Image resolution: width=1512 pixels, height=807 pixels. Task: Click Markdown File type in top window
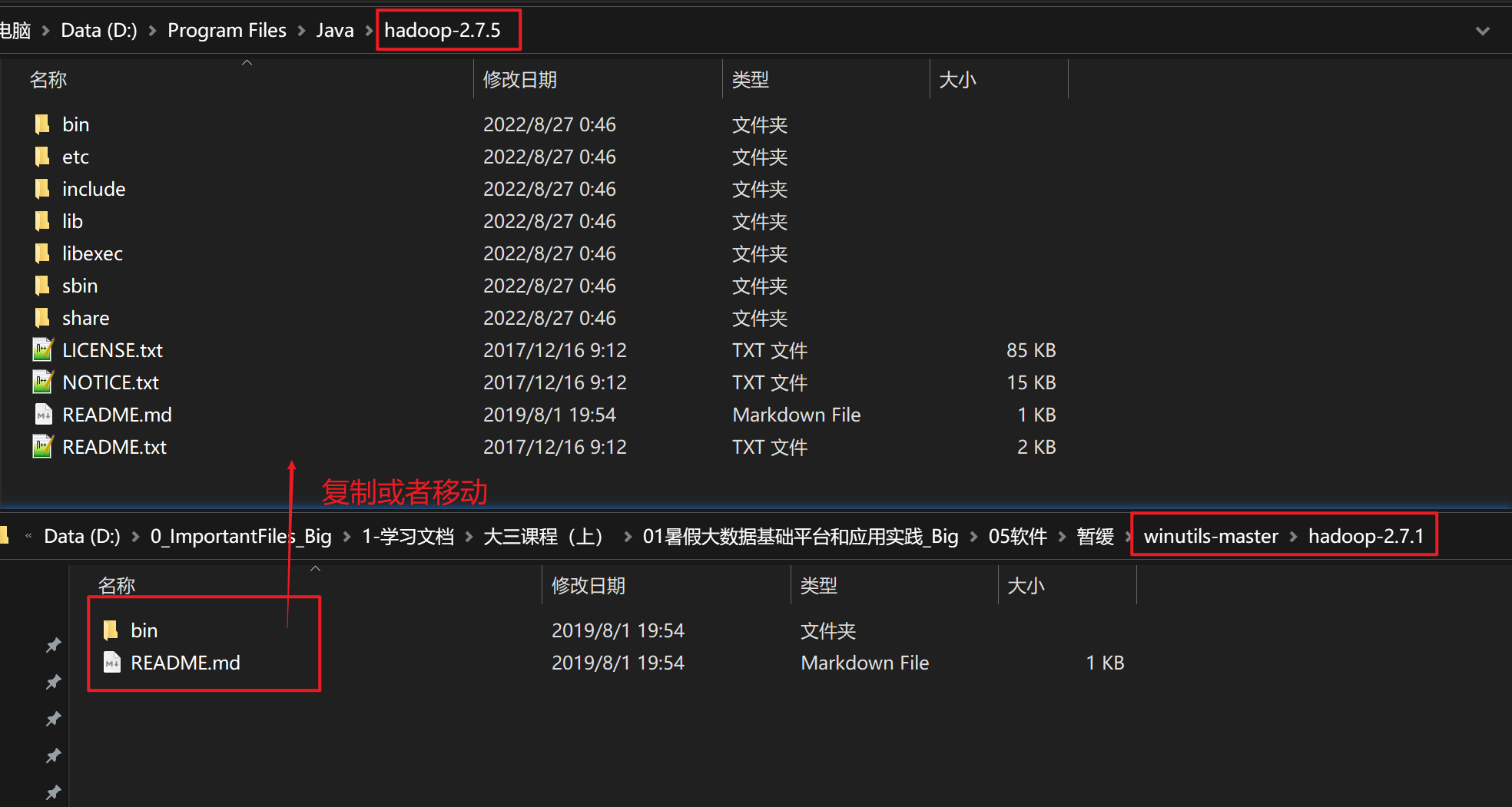click(797, 415)
